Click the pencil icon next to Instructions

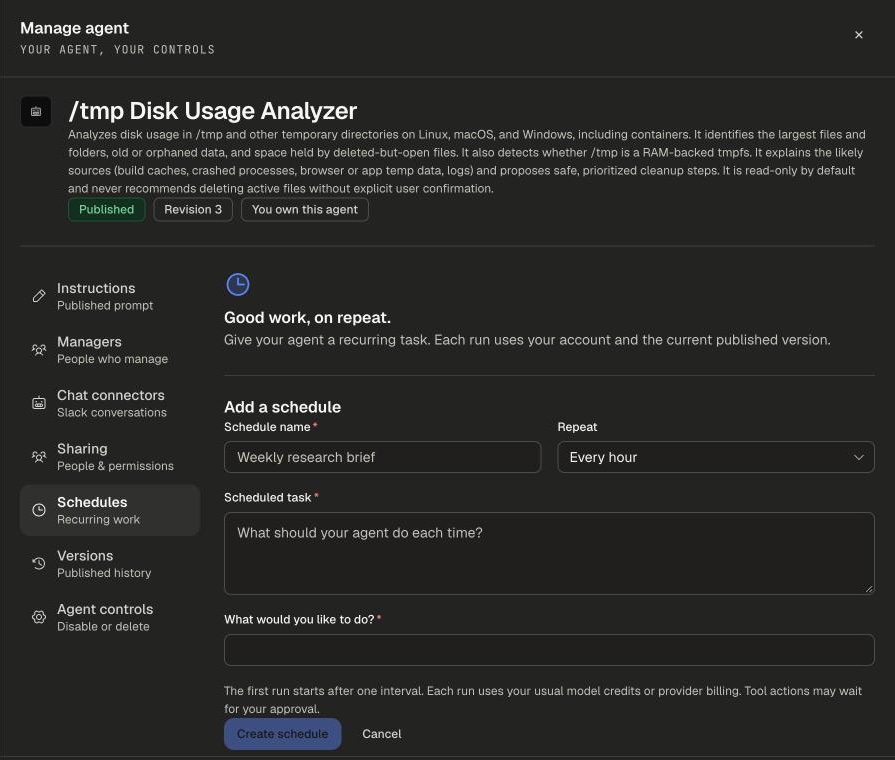click(39, 296)
